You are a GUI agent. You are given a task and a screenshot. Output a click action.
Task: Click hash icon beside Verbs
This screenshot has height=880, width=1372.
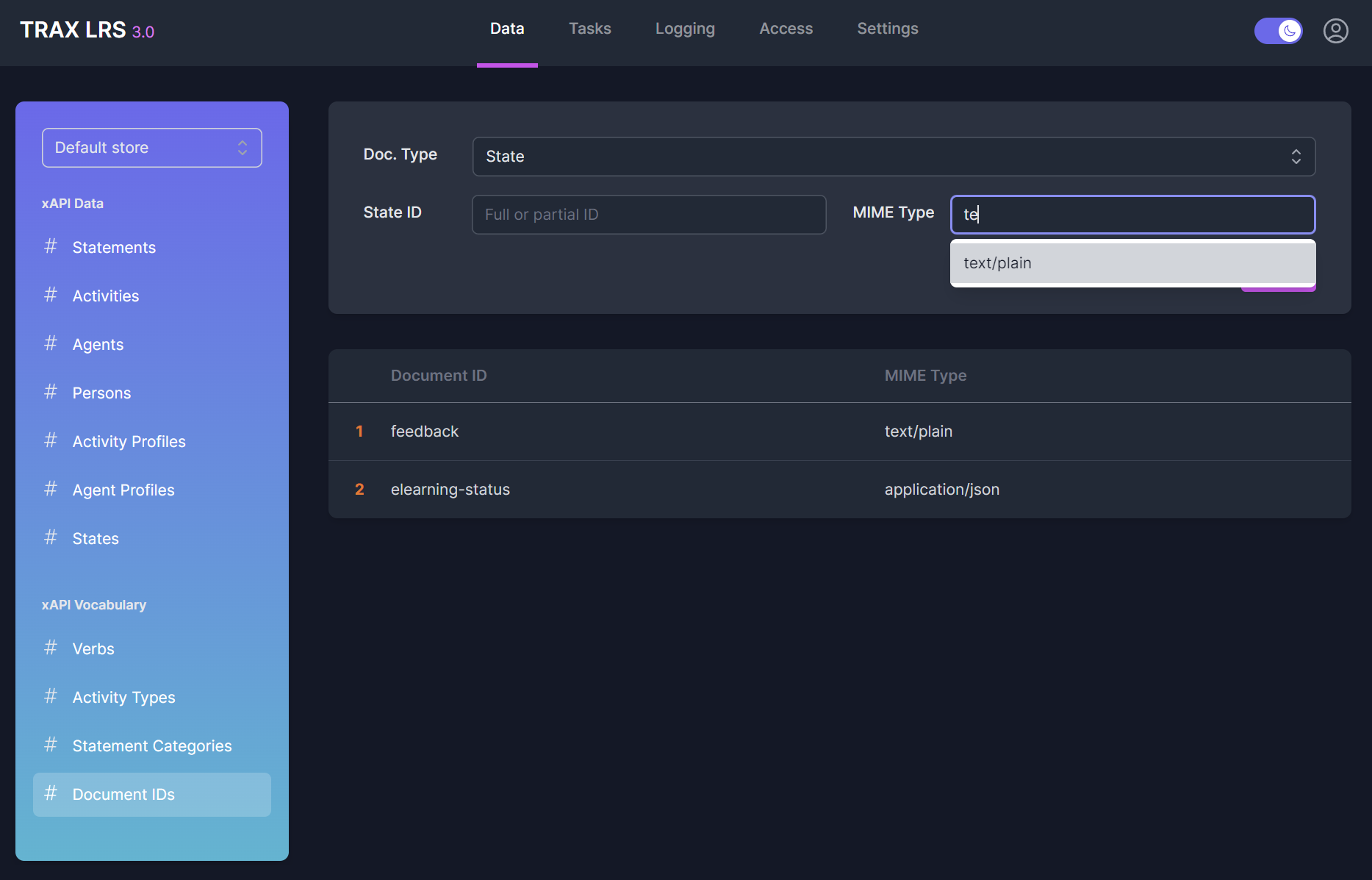click(51, 648)
